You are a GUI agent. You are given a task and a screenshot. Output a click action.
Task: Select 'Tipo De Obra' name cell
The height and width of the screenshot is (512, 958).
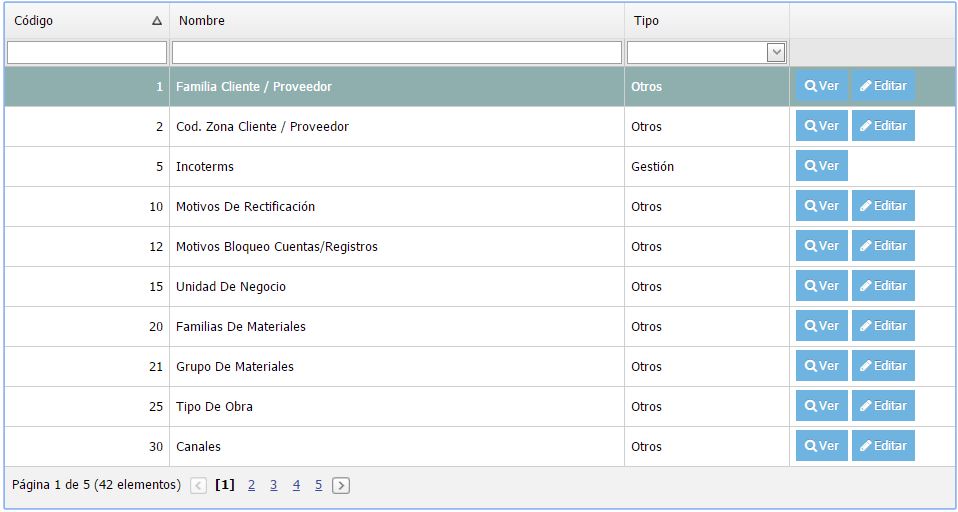click(x=397, y=407)
